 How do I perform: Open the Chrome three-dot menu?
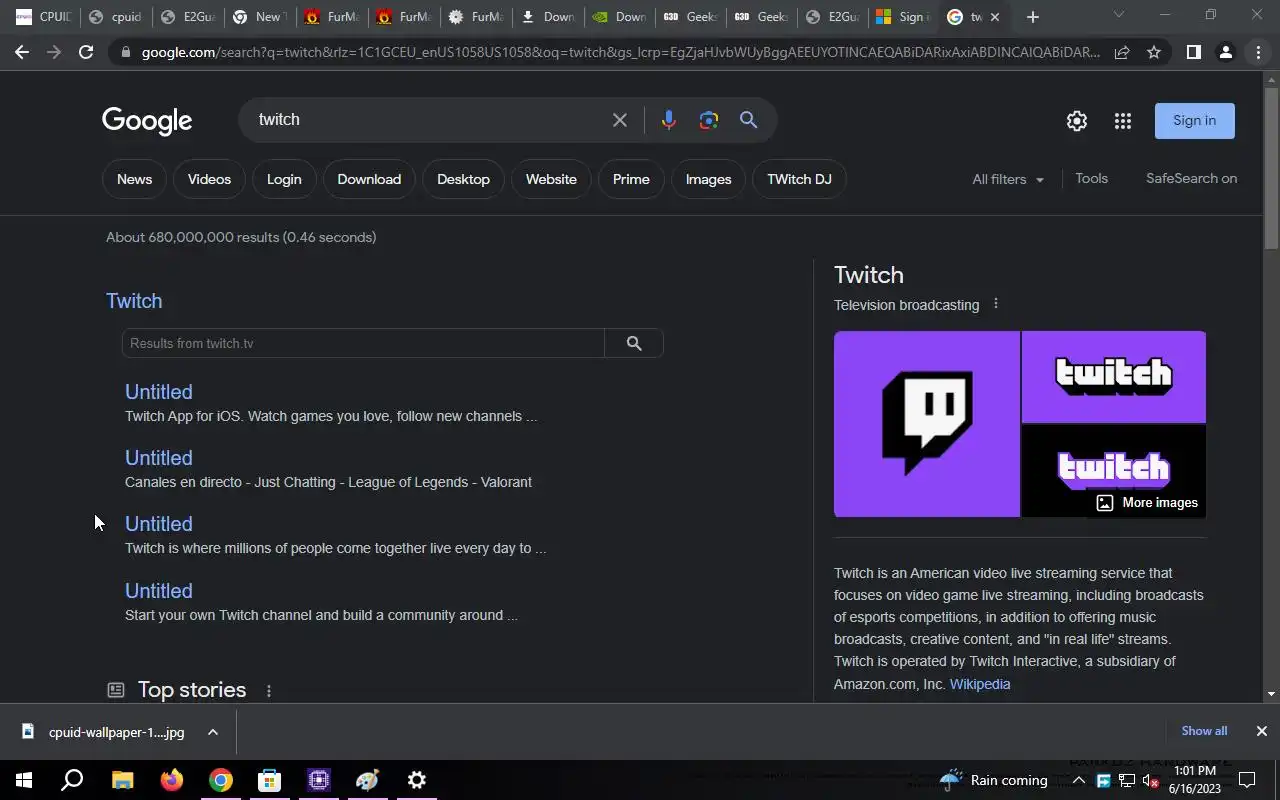coord(1258,52)
